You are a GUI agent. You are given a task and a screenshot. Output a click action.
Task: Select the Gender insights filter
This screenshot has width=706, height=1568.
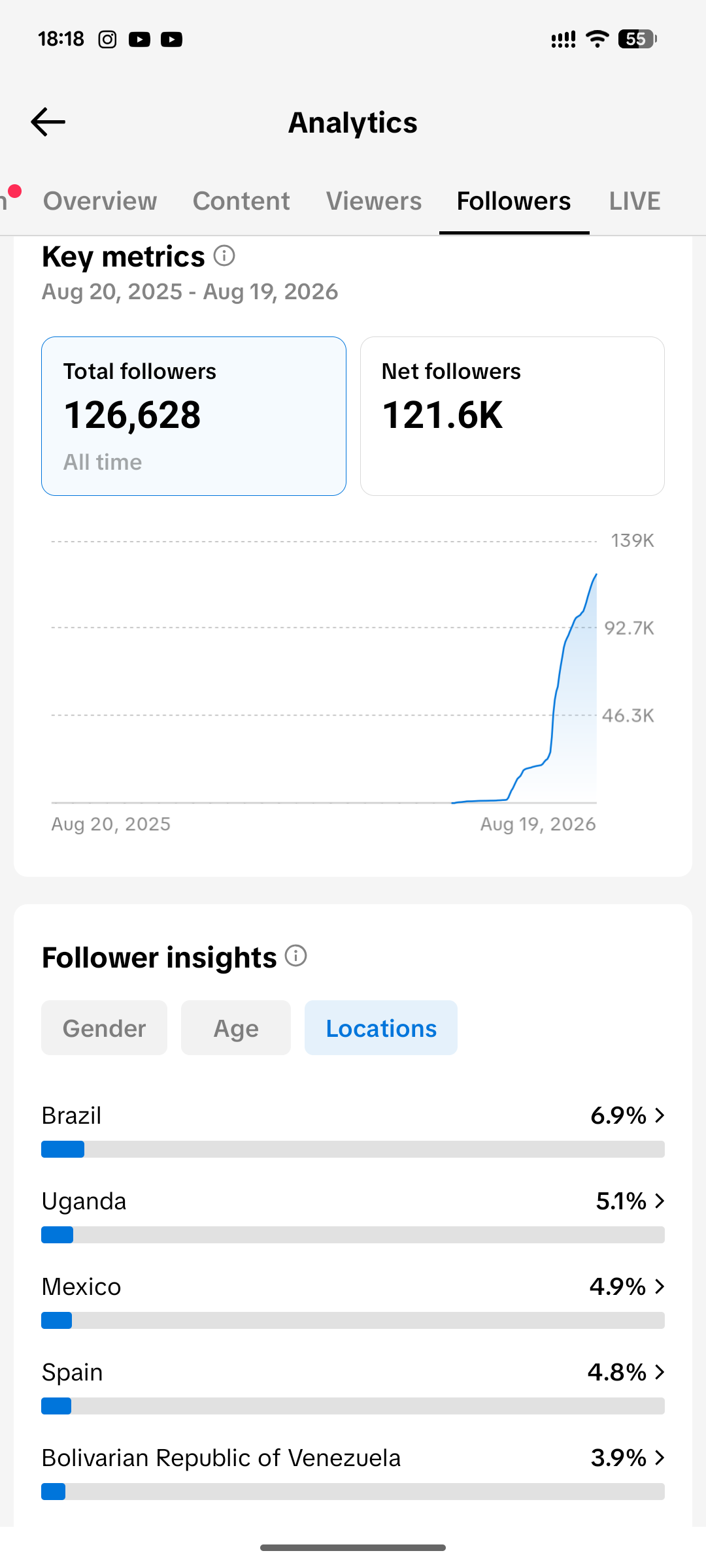coord(104,1028)
